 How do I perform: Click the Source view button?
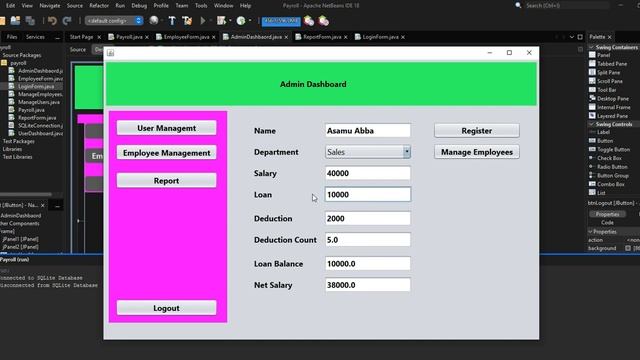point(78,49)
